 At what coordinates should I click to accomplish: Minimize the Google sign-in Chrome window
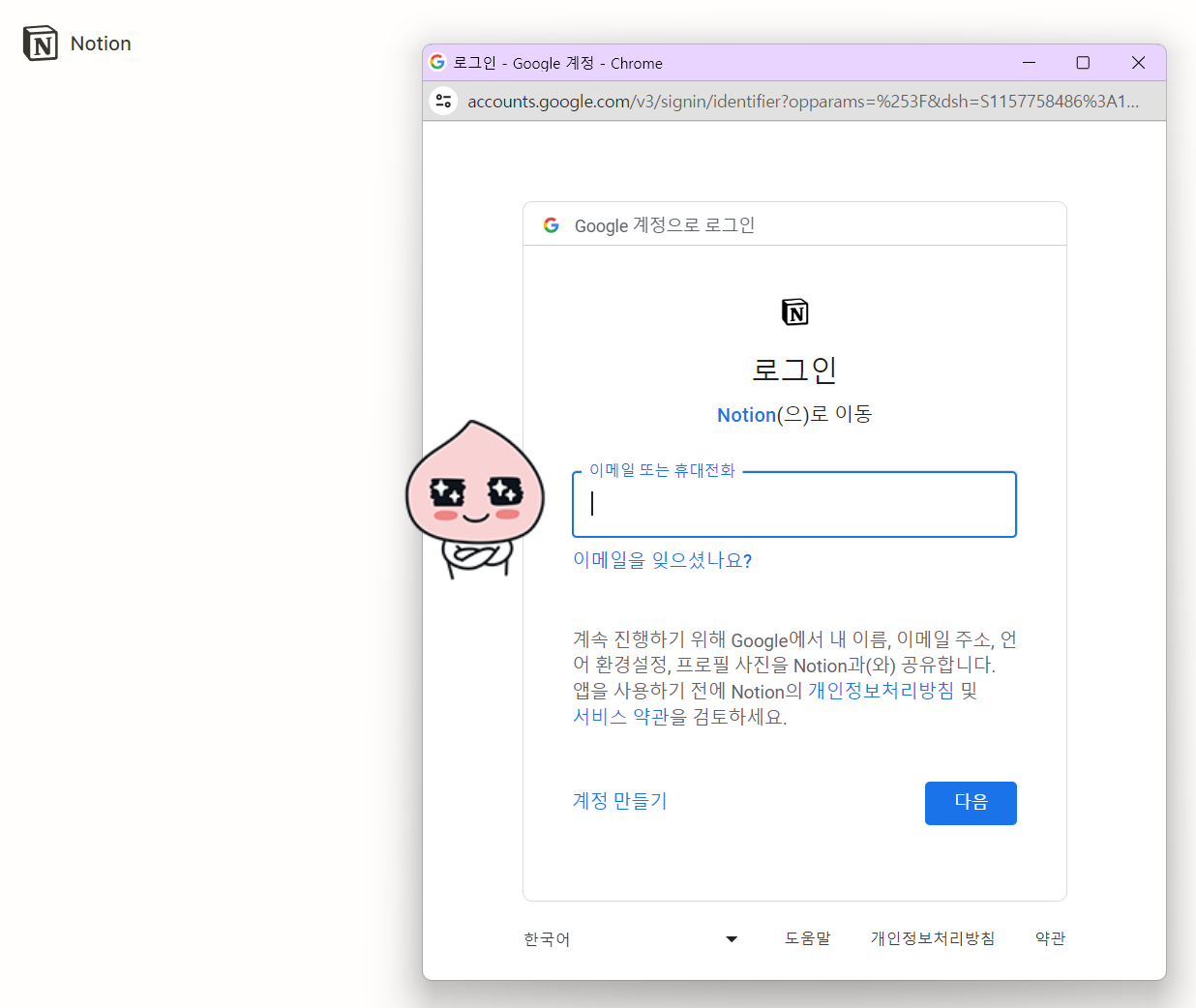click(x=1029, y=63)
